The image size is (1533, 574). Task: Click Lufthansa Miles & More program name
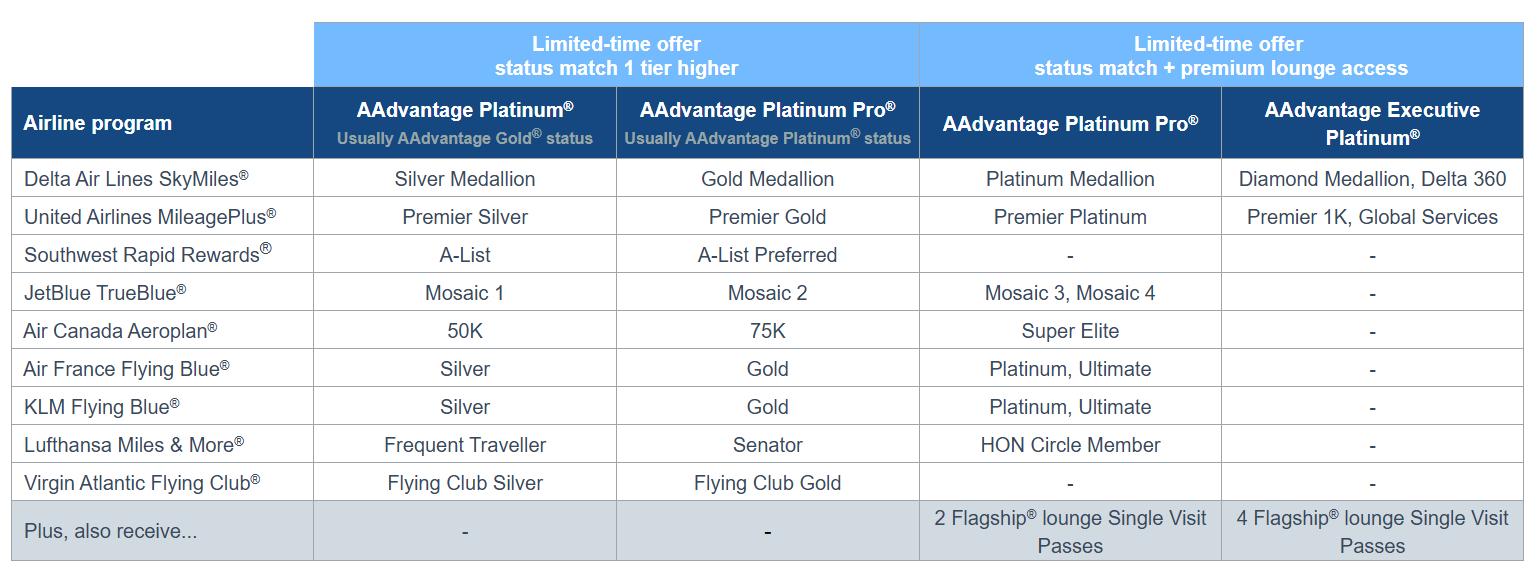click(x=134, y=445)
